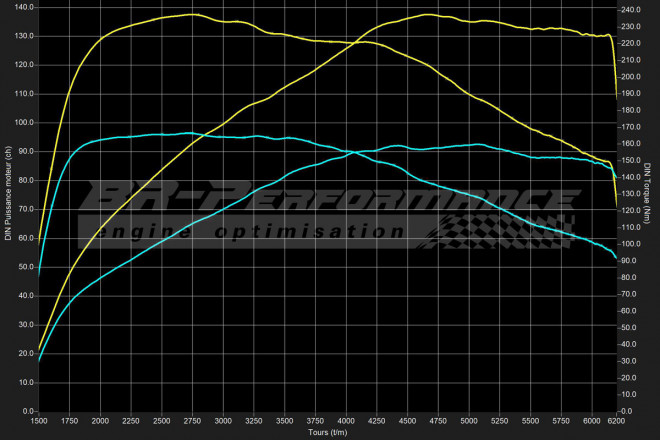Click the 140.0 label on the left power axis
660x440 pixels.
click(22, 7)
